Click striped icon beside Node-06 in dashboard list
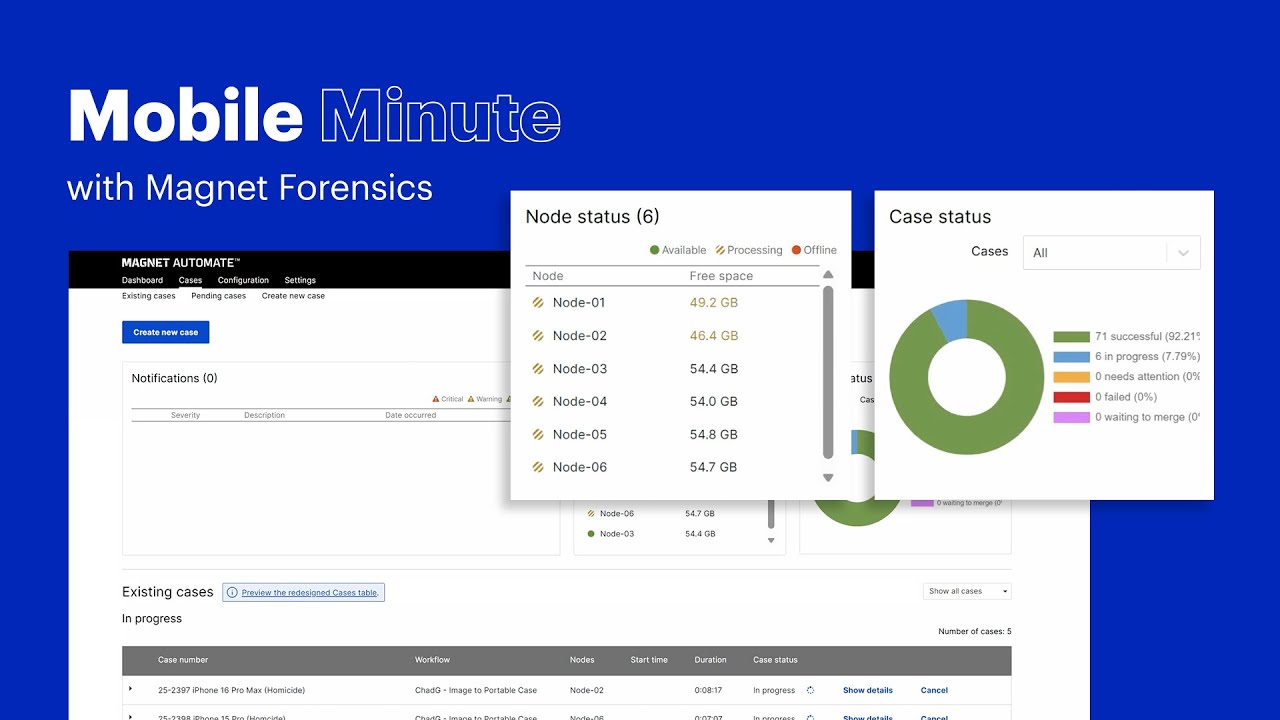The height and width of the screenshot is (720, 1280). click(591, 513)
